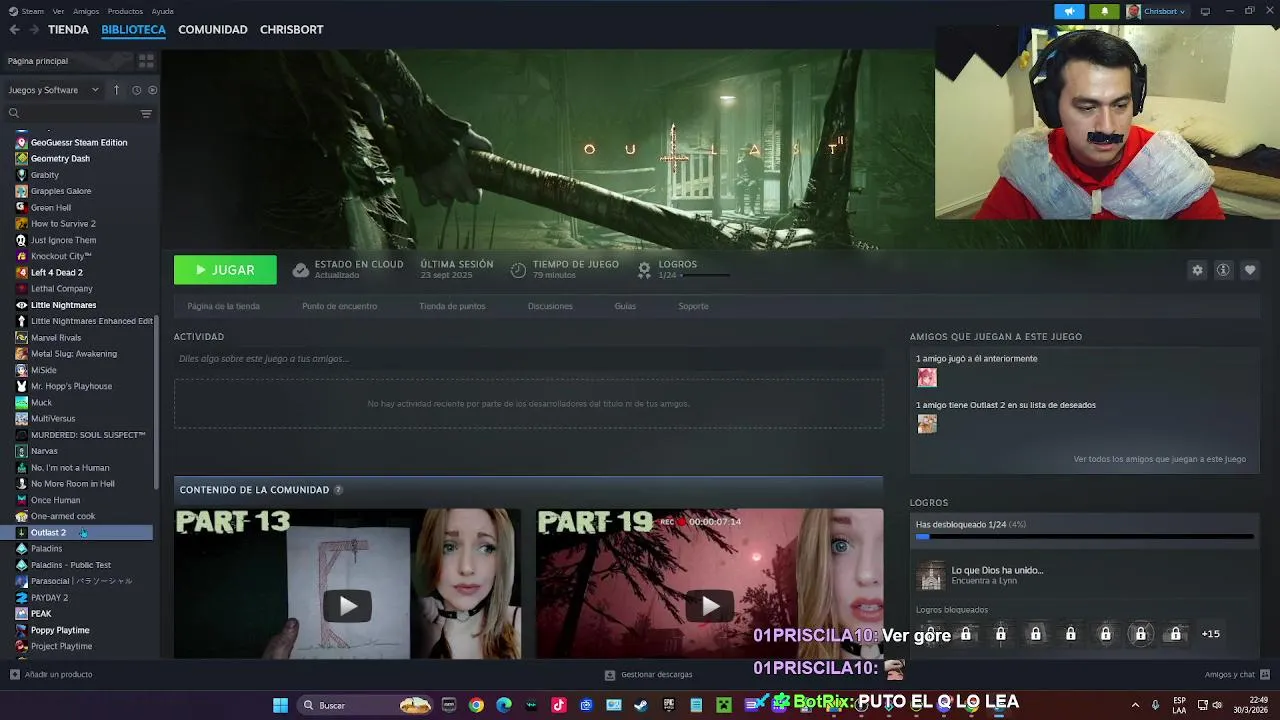This screenshot has height=720, width=1280.
Task: Expand the Juegos y Software dropdown
Action: [x=54, y=90]
